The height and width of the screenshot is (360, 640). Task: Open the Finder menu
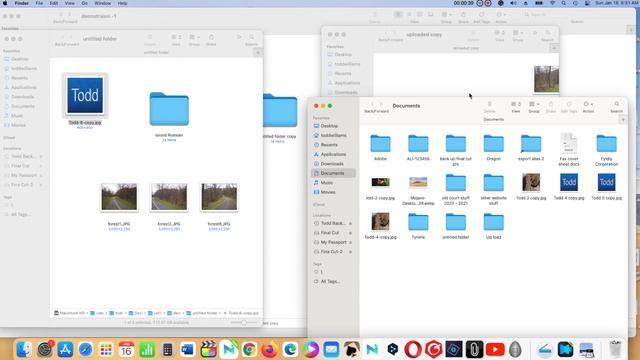(22, 3)
